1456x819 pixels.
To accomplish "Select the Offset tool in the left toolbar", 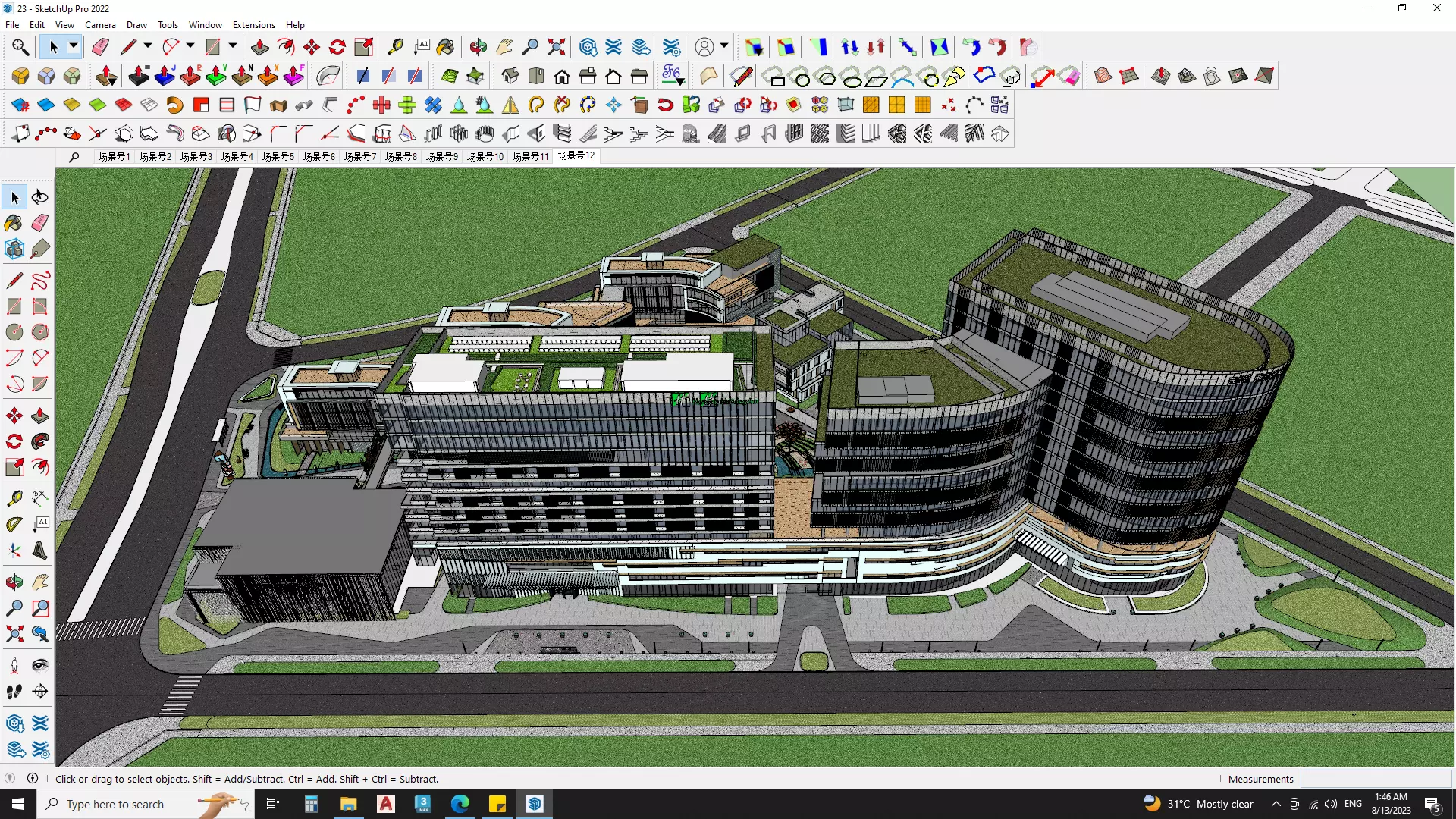I will point(40,467).
